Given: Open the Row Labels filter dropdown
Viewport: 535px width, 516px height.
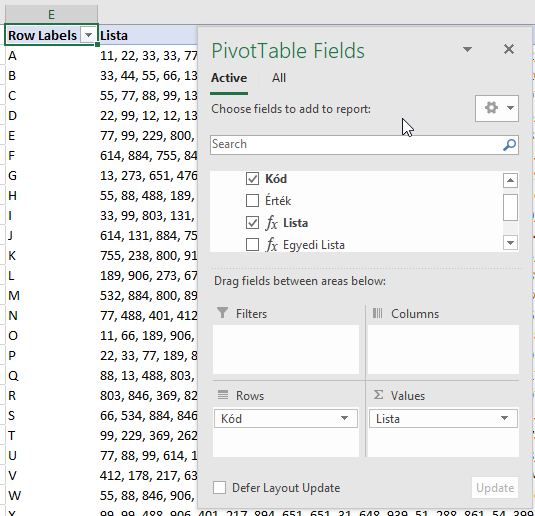Looking at the screenshot, I should (88, 35).
